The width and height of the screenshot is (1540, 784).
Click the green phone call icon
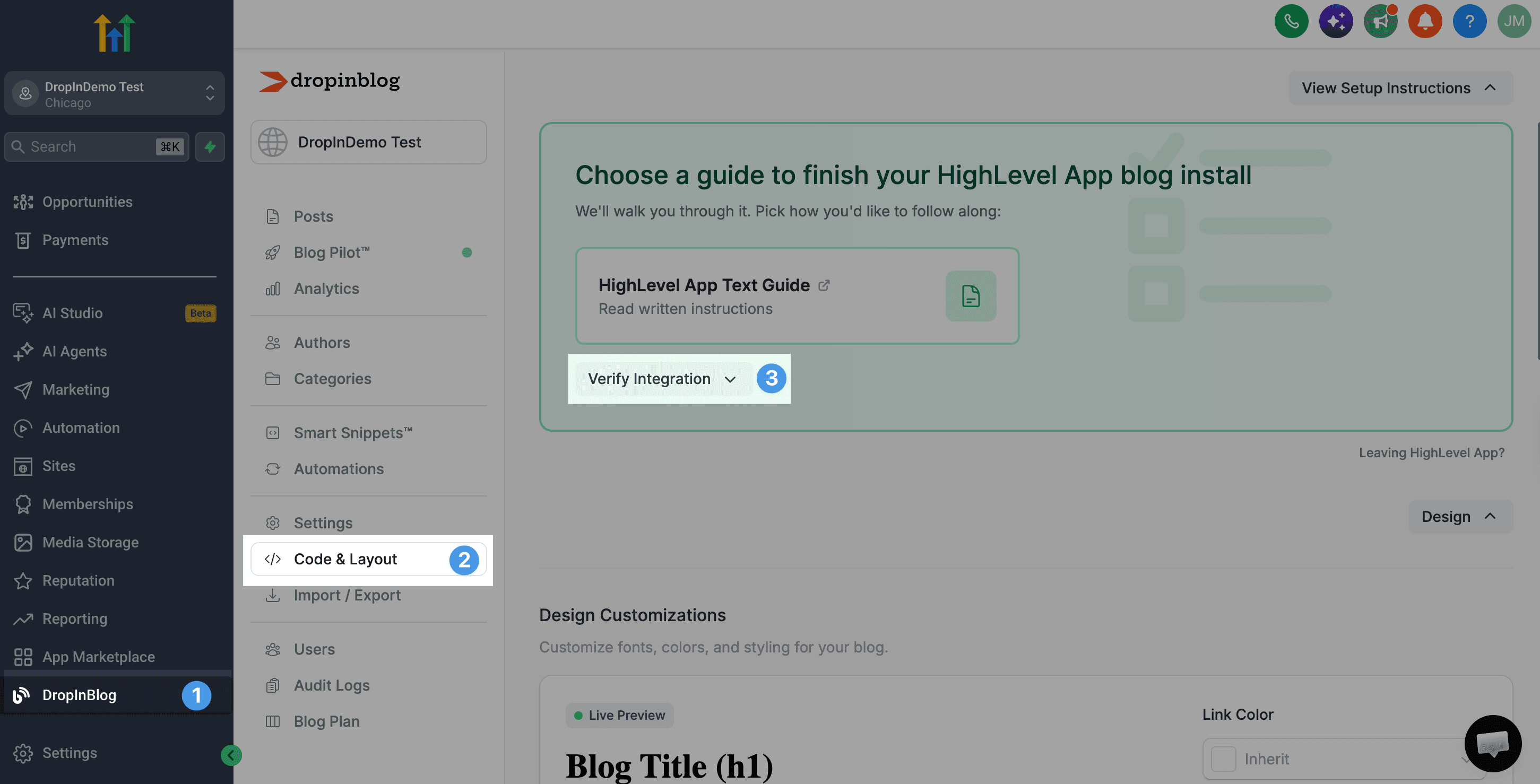click(1291, 22)
